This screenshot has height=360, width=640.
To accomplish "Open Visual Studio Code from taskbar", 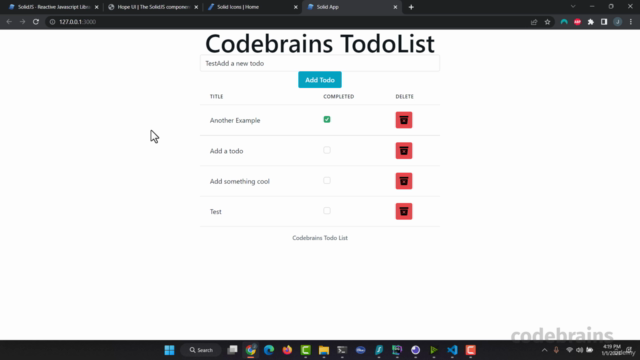I will (x=452, y=350).
